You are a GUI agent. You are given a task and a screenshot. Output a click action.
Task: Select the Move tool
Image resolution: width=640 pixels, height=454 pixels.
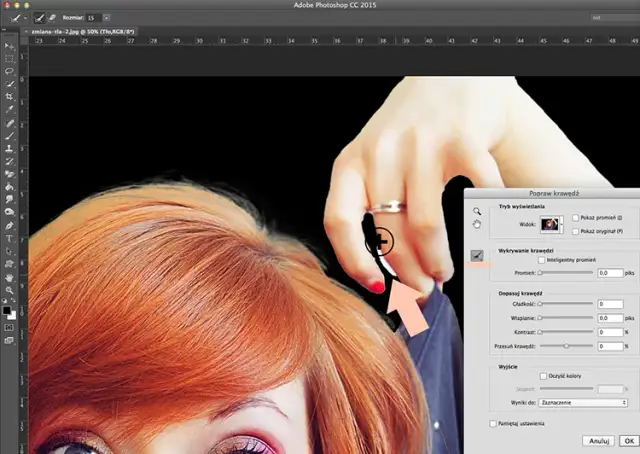[9, 46]
